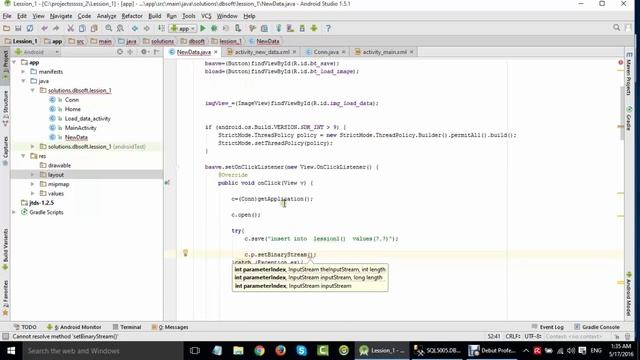This screenshot has height=360, width=640.
Task: Click the Find magnifier icon
Action: point(109,28)
